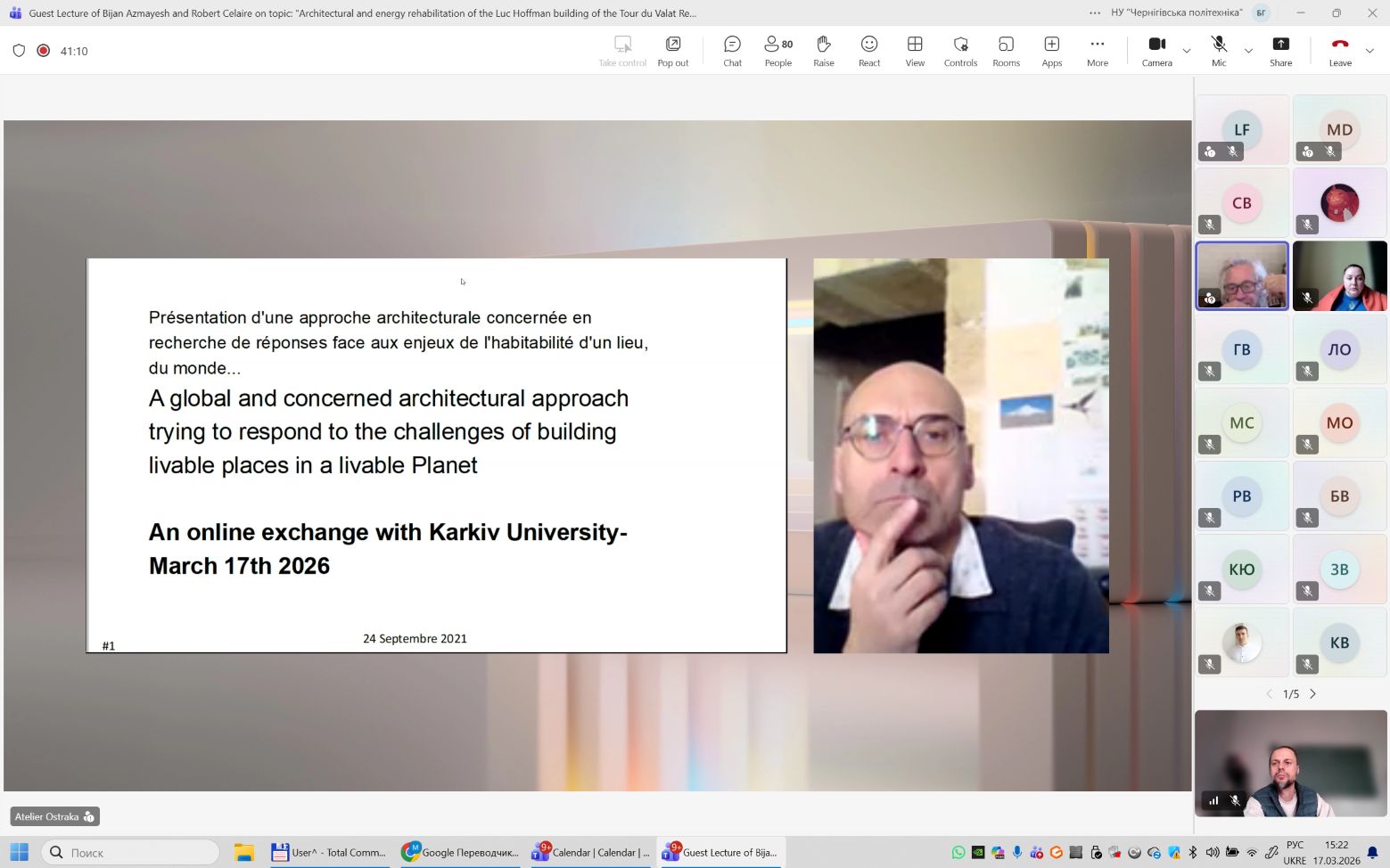Toggle the Camera on or off

(1156, 51)
